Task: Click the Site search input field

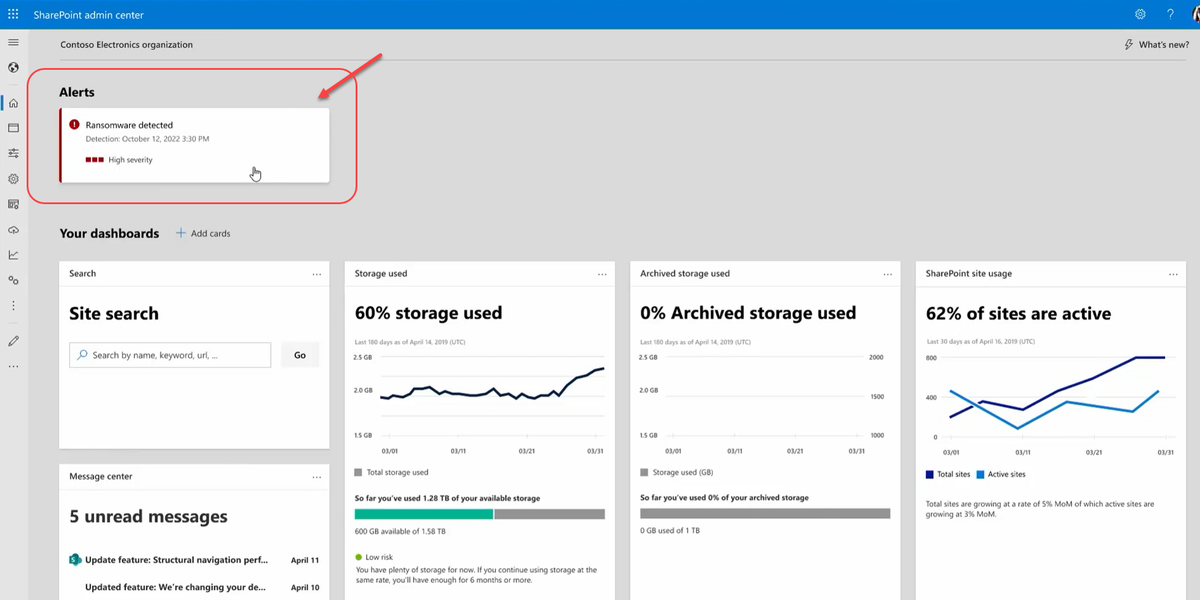Action: [x=178, y=355]
